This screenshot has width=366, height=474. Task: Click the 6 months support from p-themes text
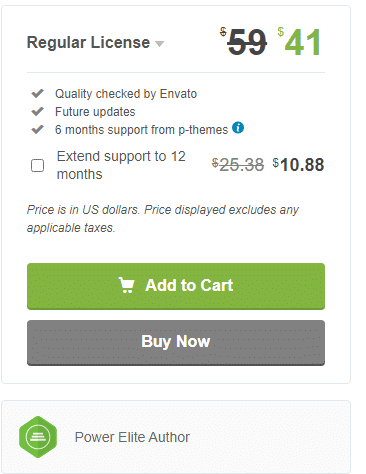point(141,130)
